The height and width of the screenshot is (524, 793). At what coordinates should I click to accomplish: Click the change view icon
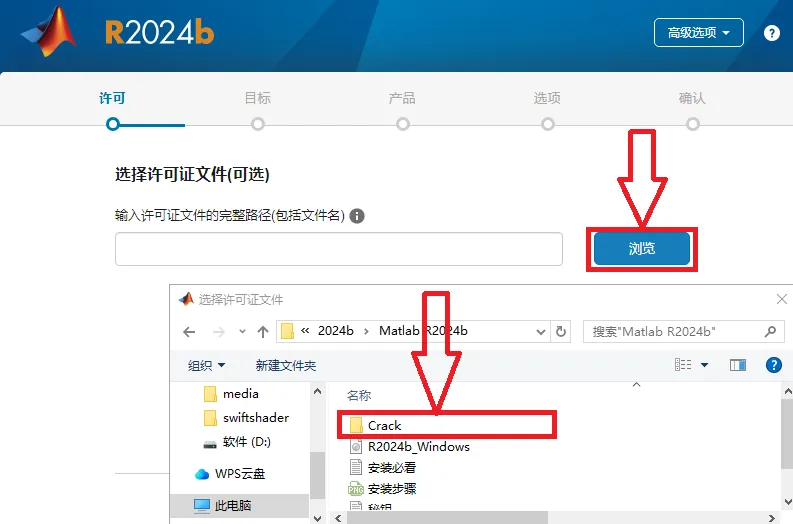coord(683,365)
